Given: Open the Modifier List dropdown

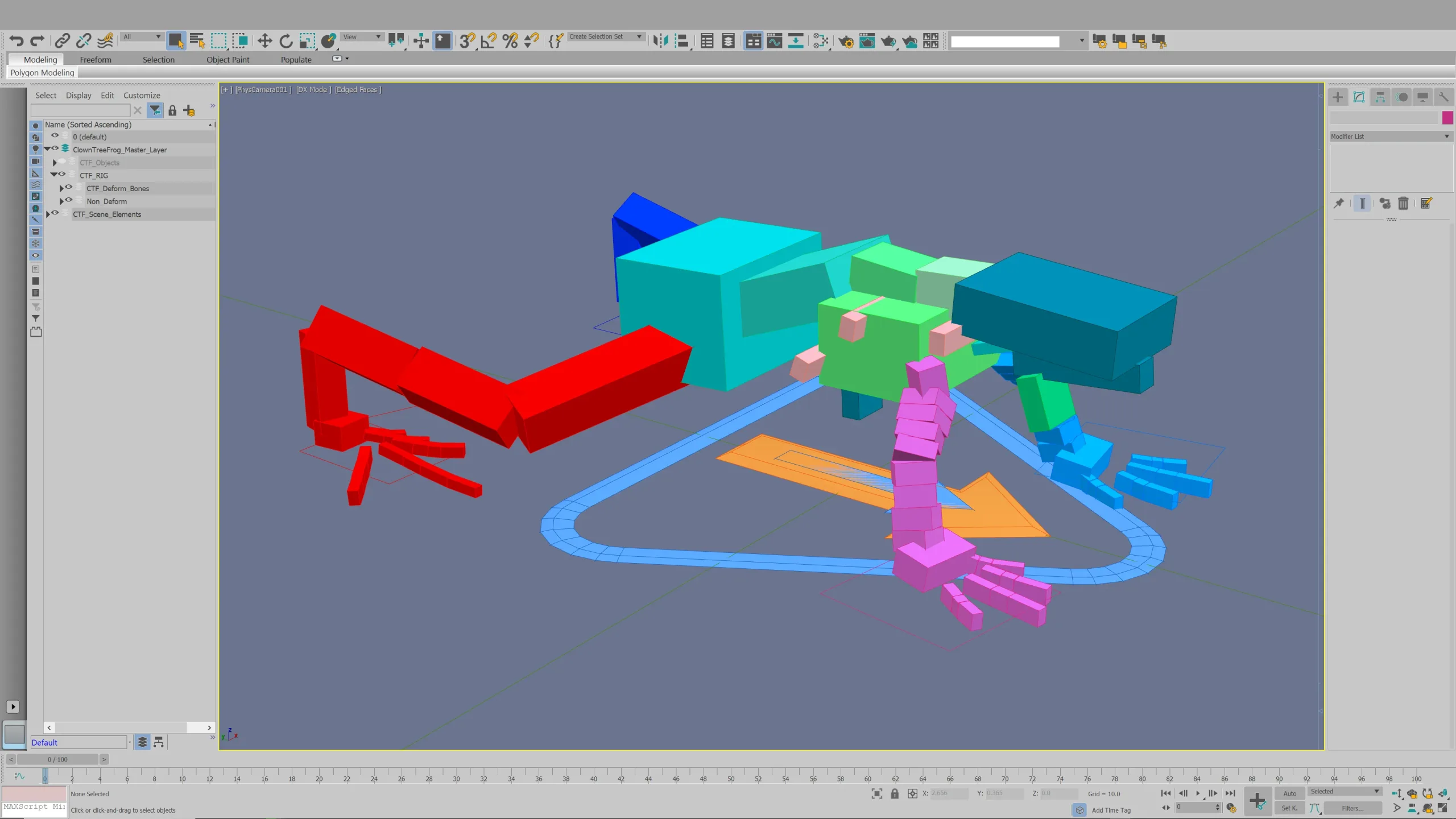Looking at the screenshot, I should (1391, 136).
